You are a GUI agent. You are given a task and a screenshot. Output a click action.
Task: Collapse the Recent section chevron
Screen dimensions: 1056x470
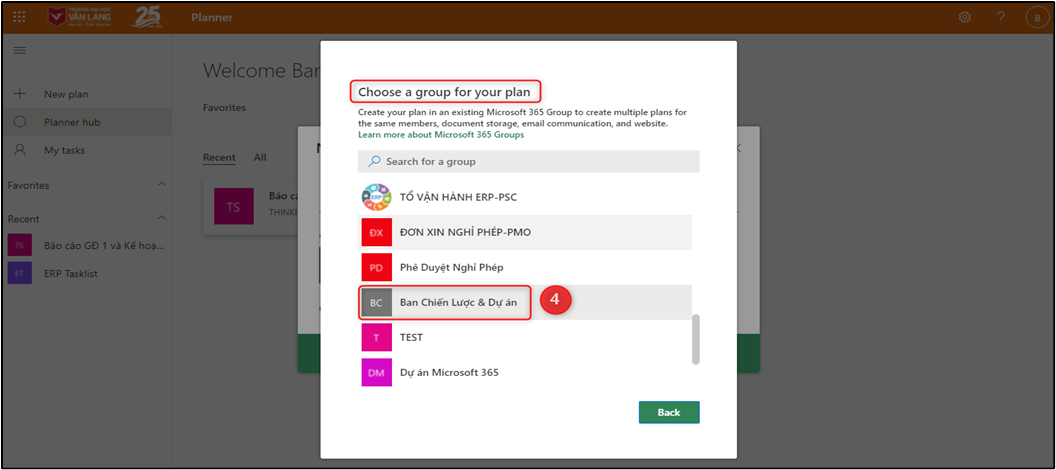[162, 218]
